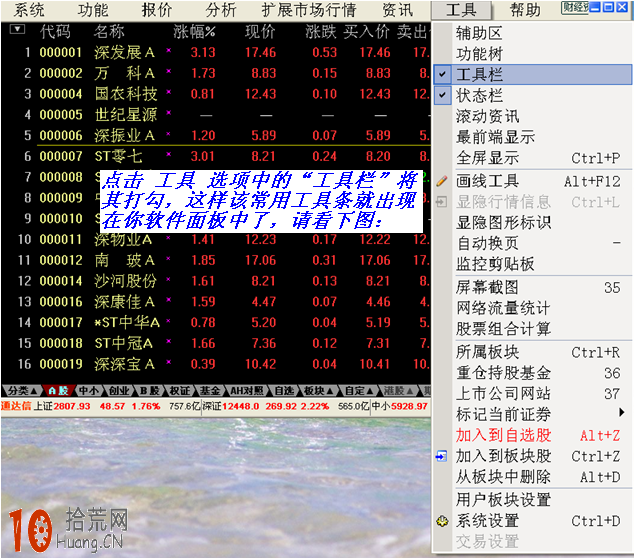Select 功能树 menu entry
The image size is (640, 559).
pyautogui.click(x=533, y=54)
